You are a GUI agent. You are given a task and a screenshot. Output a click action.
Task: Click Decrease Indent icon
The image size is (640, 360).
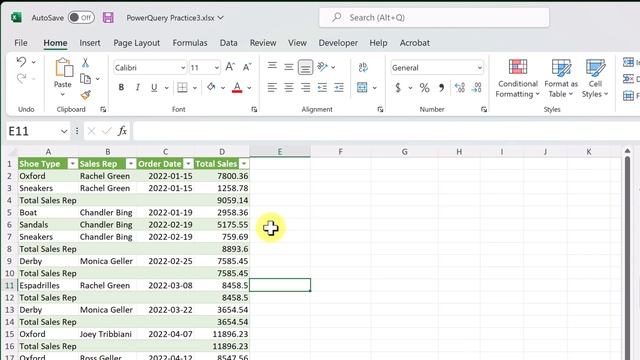tap(322, 87)
